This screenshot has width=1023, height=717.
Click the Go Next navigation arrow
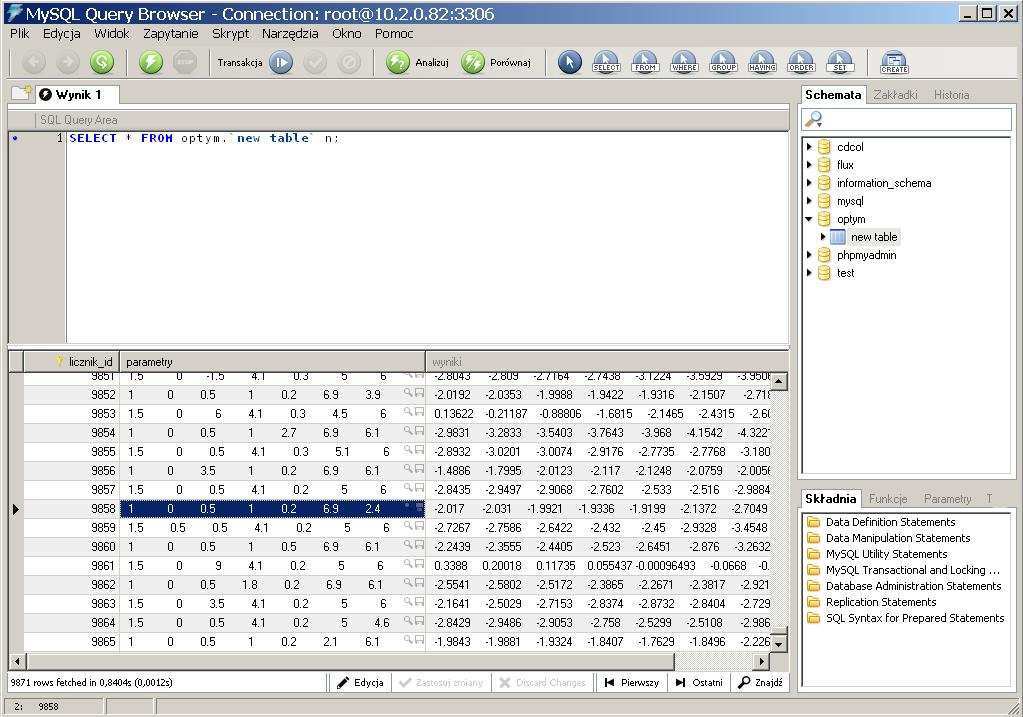click(67, 63)
